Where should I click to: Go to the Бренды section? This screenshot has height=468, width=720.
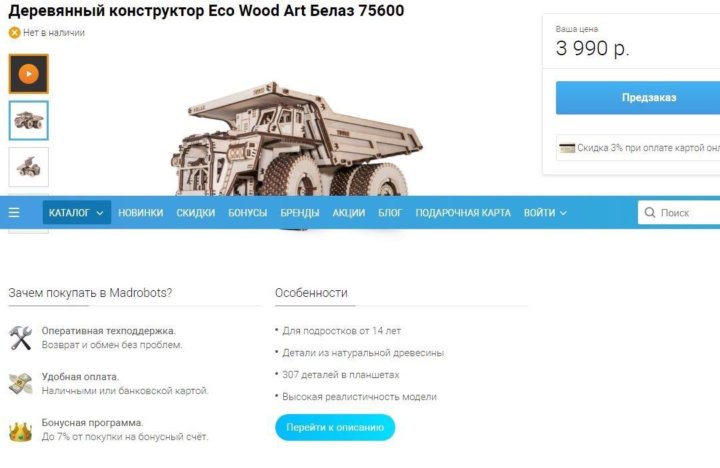tap(300, 213)
